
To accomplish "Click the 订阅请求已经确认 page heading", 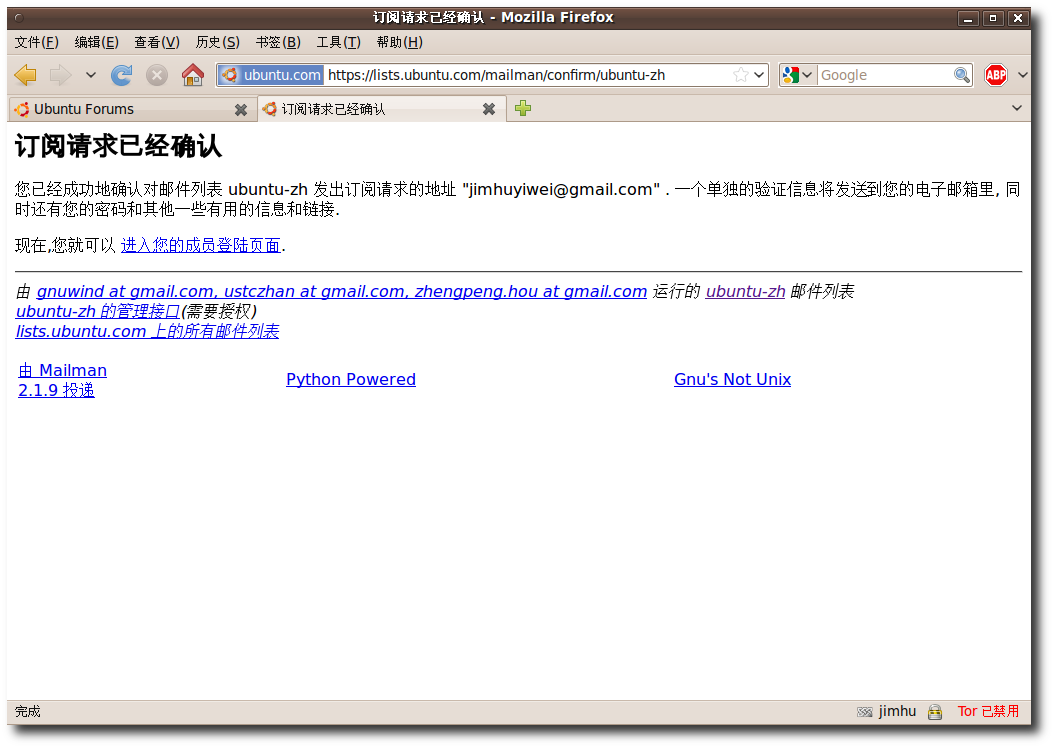I will (118, 147).
